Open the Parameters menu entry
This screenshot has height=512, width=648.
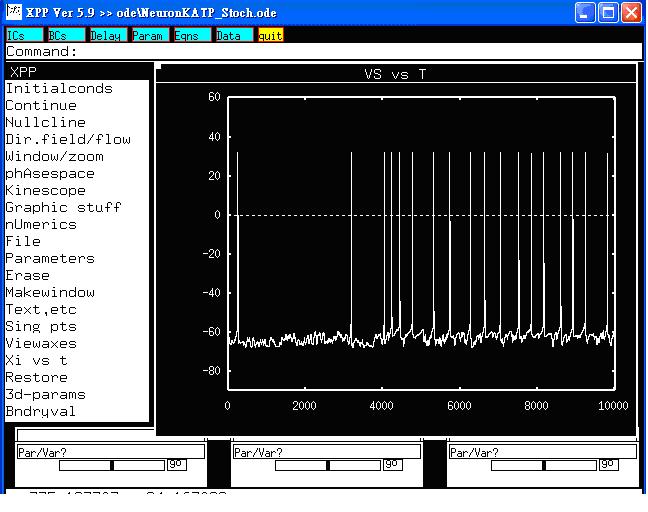(x=50, y=258)
